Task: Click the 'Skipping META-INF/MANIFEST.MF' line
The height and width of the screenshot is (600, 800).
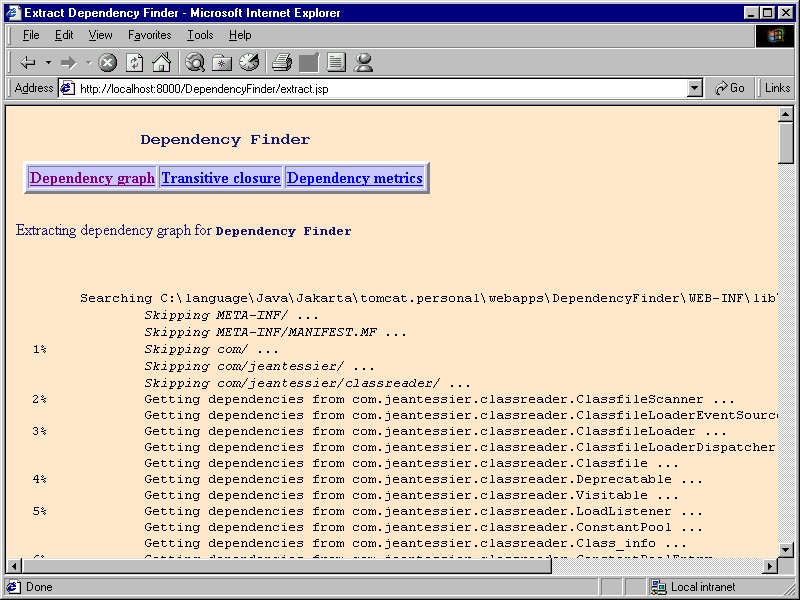Action: [276, 332]
